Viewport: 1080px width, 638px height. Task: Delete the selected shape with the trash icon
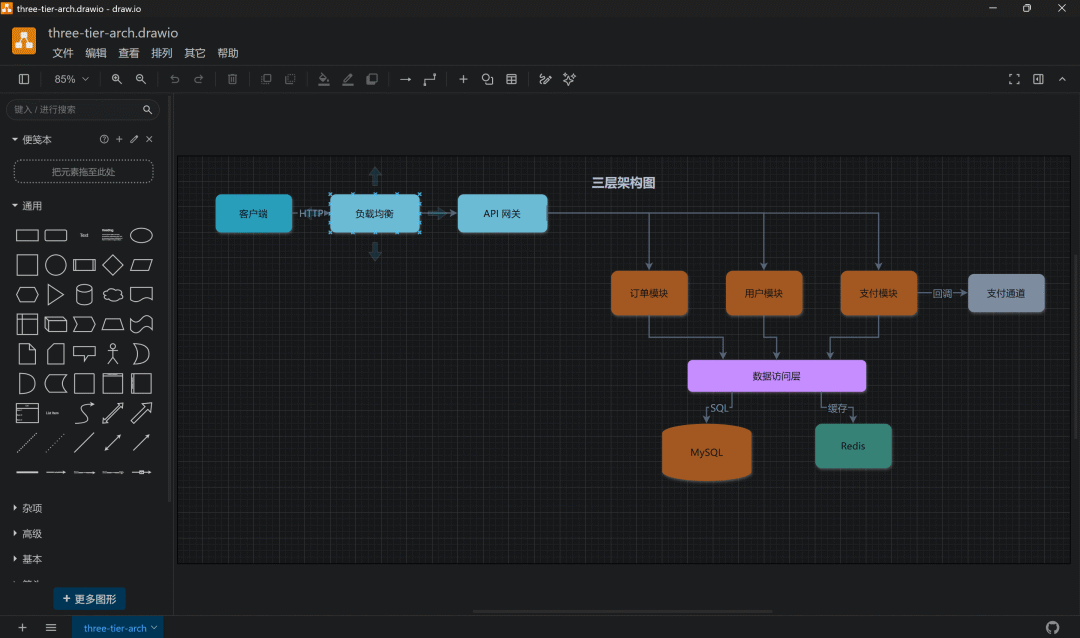pyautogui.click(x=233, y=79)
